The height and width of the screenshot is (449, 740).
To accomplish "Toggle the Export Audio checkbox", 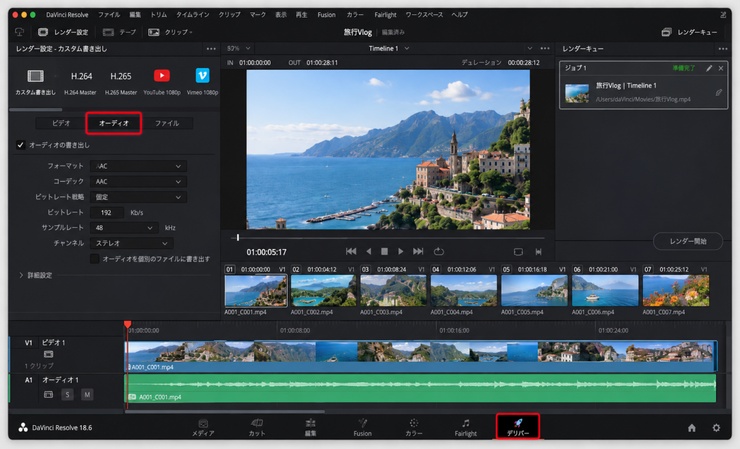I will pyautogui.click(x=20, y=145).
